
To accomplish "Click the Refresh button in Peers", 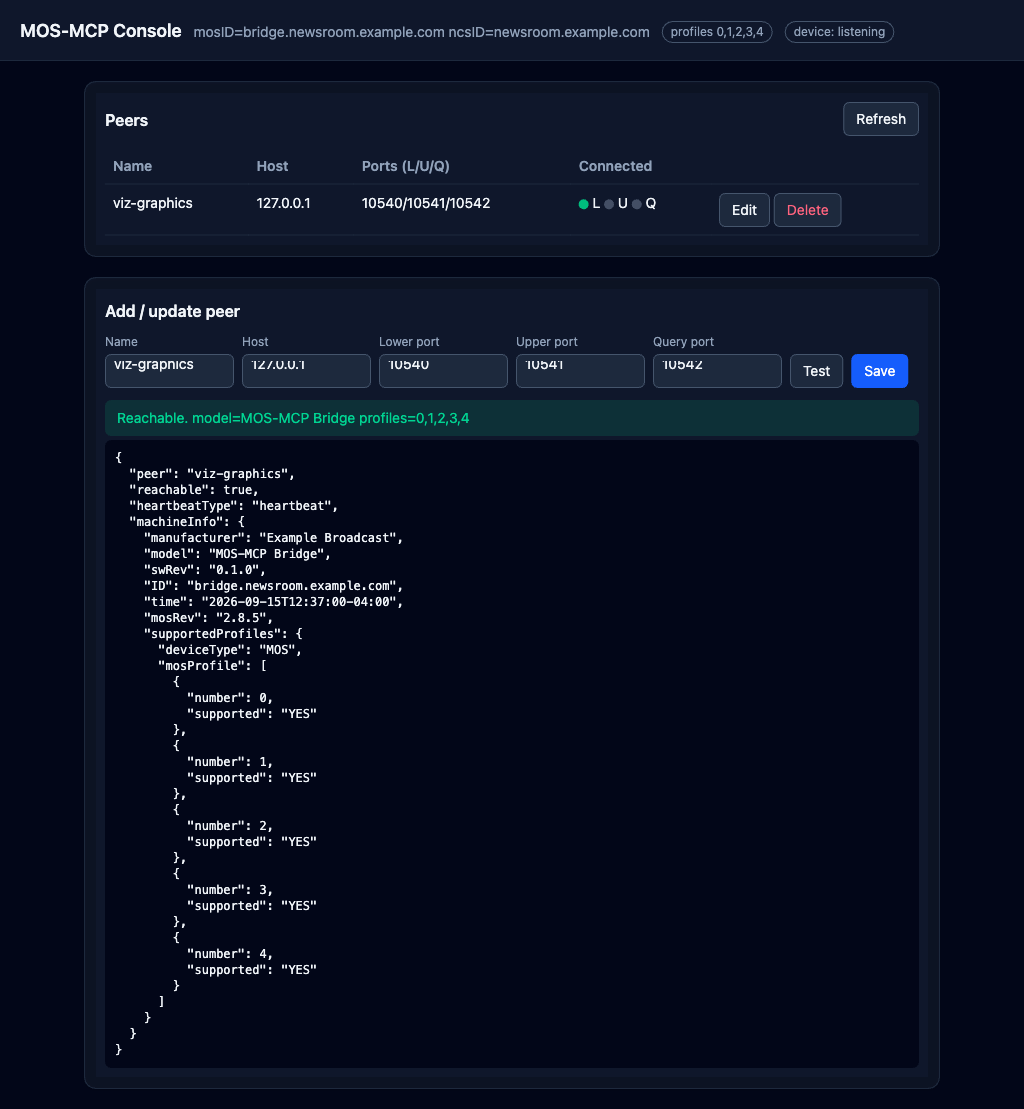I will (880, 119).
